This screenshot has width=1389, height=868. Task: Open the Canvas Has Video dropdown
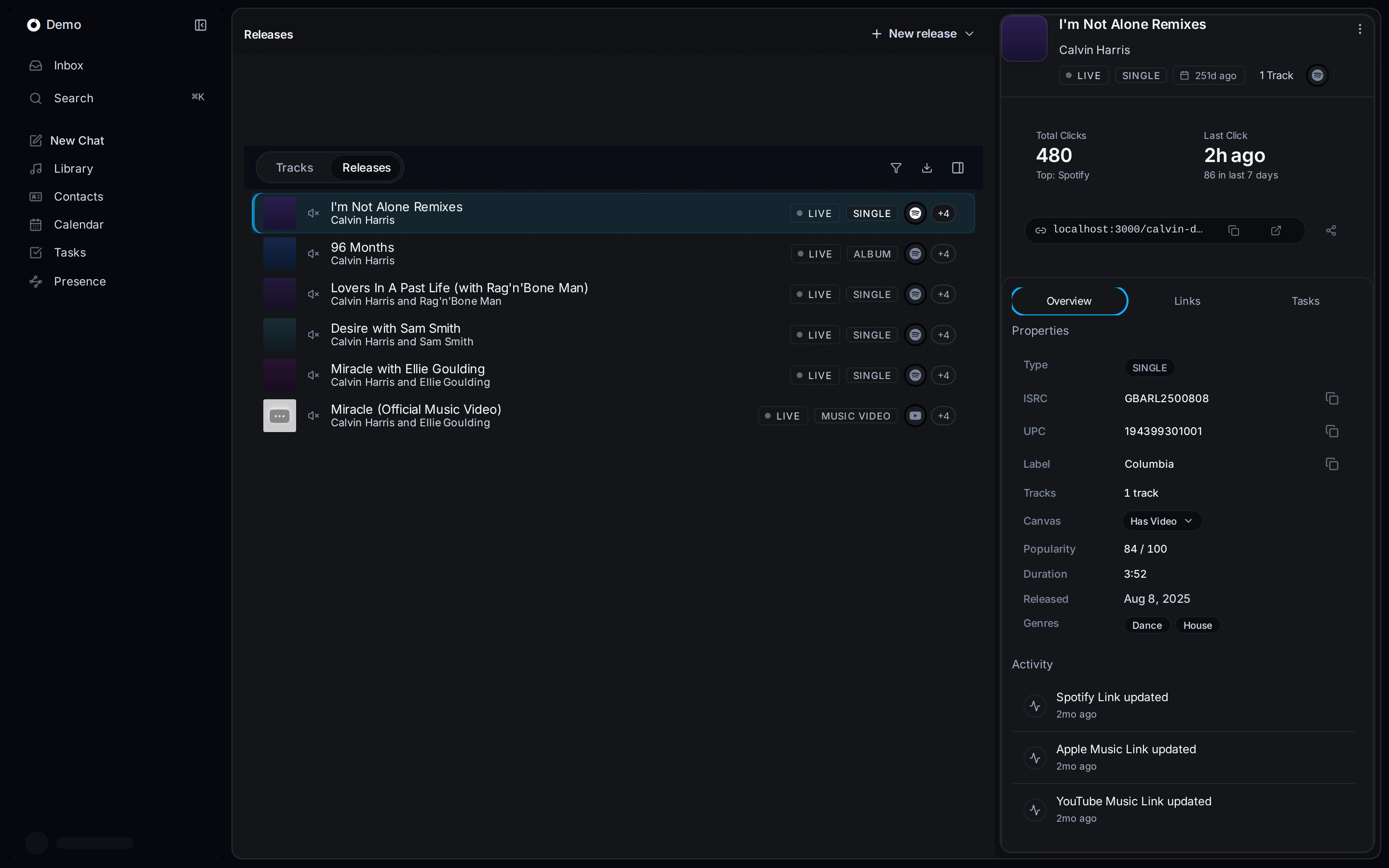click(1162, 521)
